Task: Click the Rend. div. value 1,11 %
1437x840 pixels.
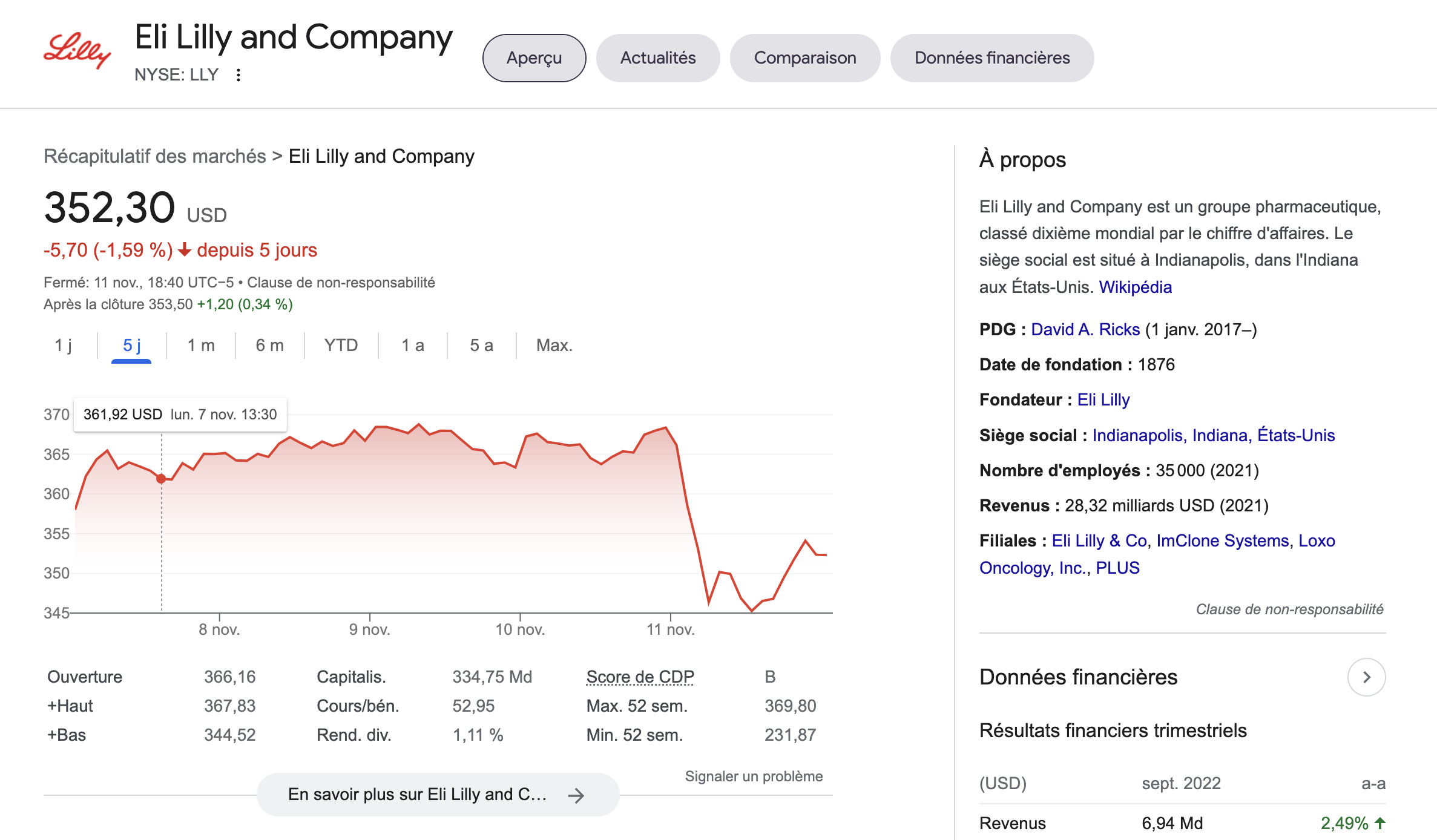Action: [x=478, y=735]
